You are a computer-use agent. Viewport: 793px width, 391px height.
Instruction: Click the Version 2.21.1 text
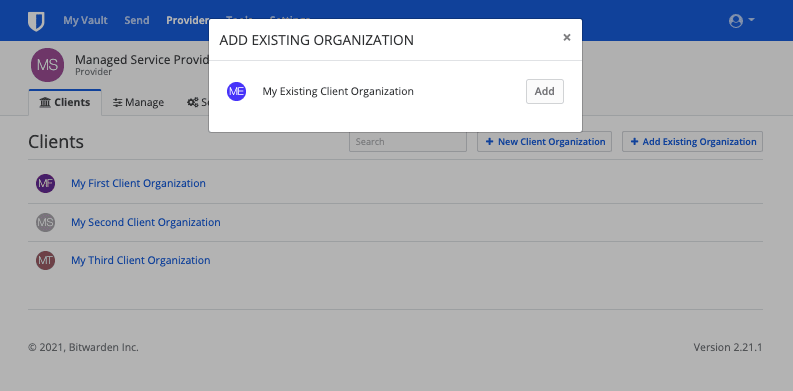coord(728,347)
